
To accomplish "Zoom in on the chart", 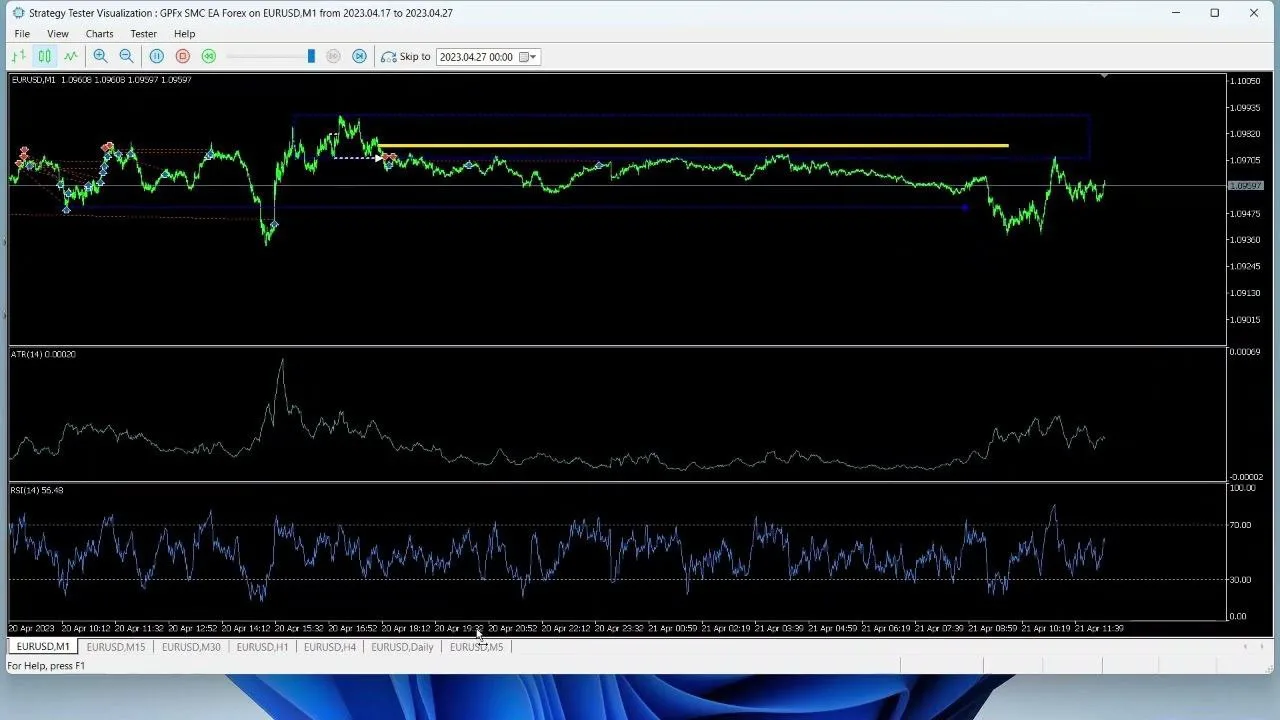I will pyautogui.click(x=100, y=57).
